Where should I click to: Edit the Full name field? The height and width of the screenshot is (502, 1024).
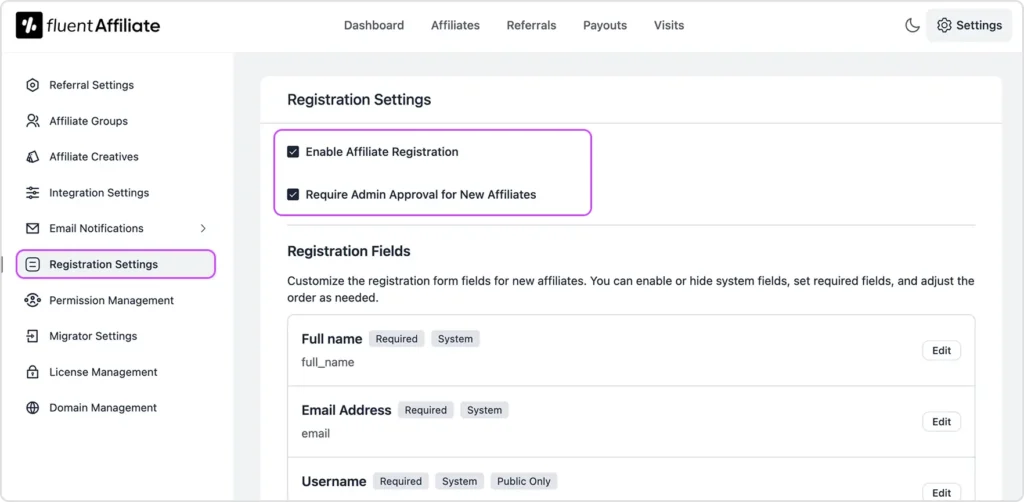coord(942,351)
